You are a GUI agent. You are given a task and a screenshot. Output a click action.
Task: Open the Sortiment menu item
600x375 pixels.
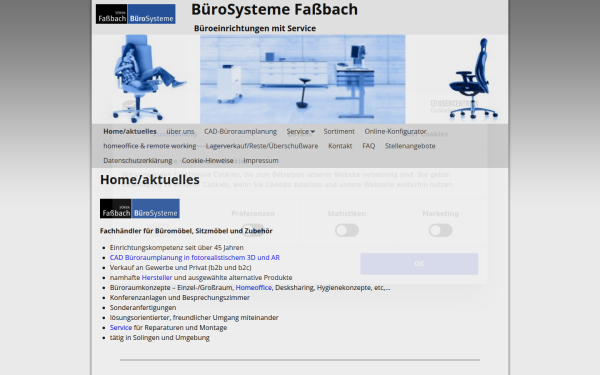pyautogui.click(x=339, y=131)
